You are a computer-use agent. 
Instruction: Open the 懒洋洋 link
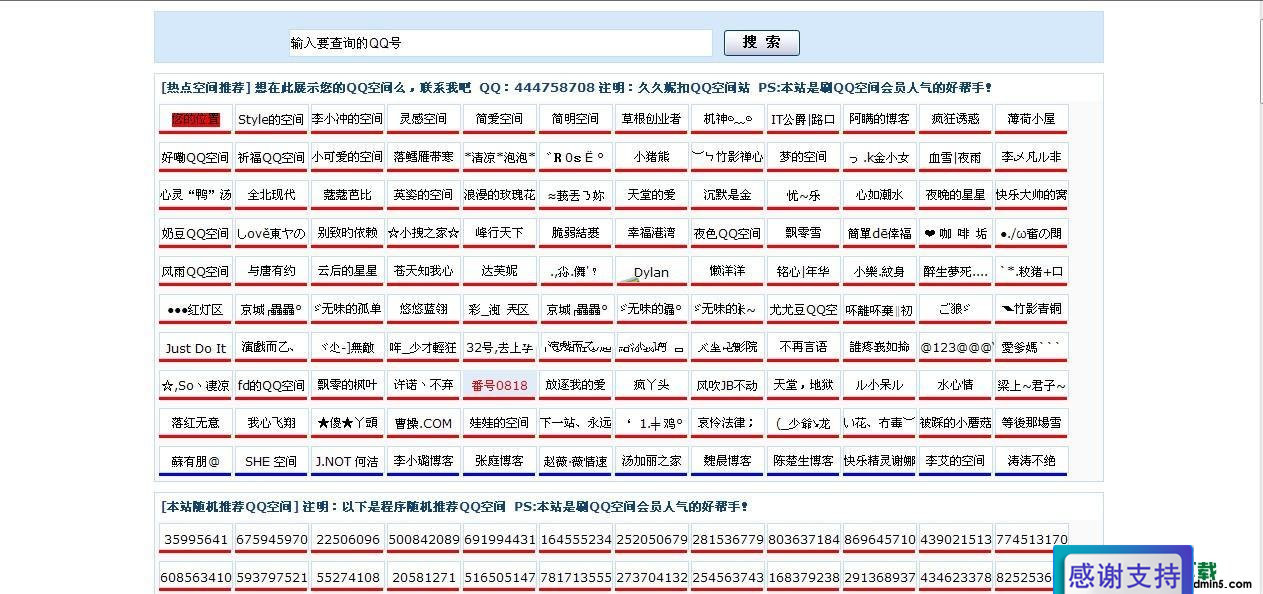point(727,271)
